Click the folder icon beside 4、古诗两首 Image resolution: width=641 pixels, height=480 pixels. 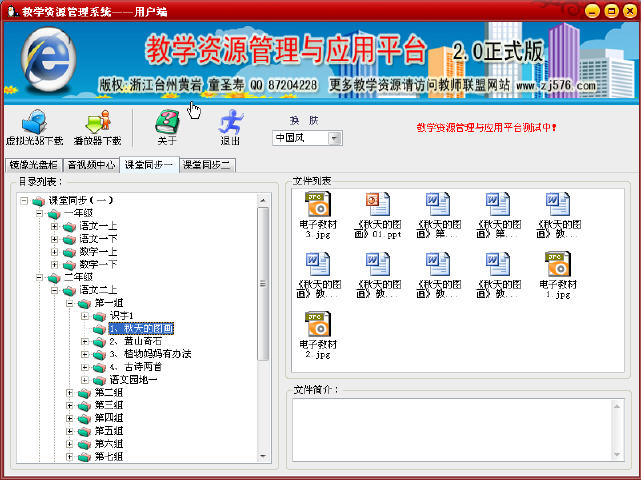click(99, 367)
